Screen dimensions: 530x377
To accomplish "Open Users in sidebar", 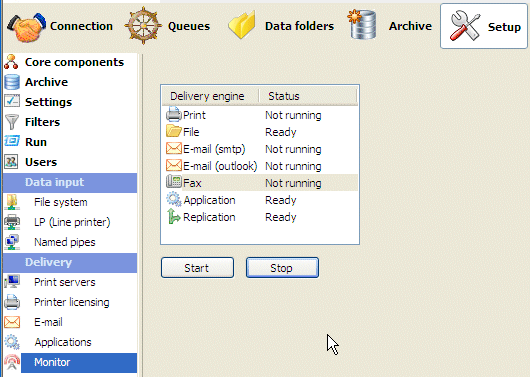I will pos(41,162).
